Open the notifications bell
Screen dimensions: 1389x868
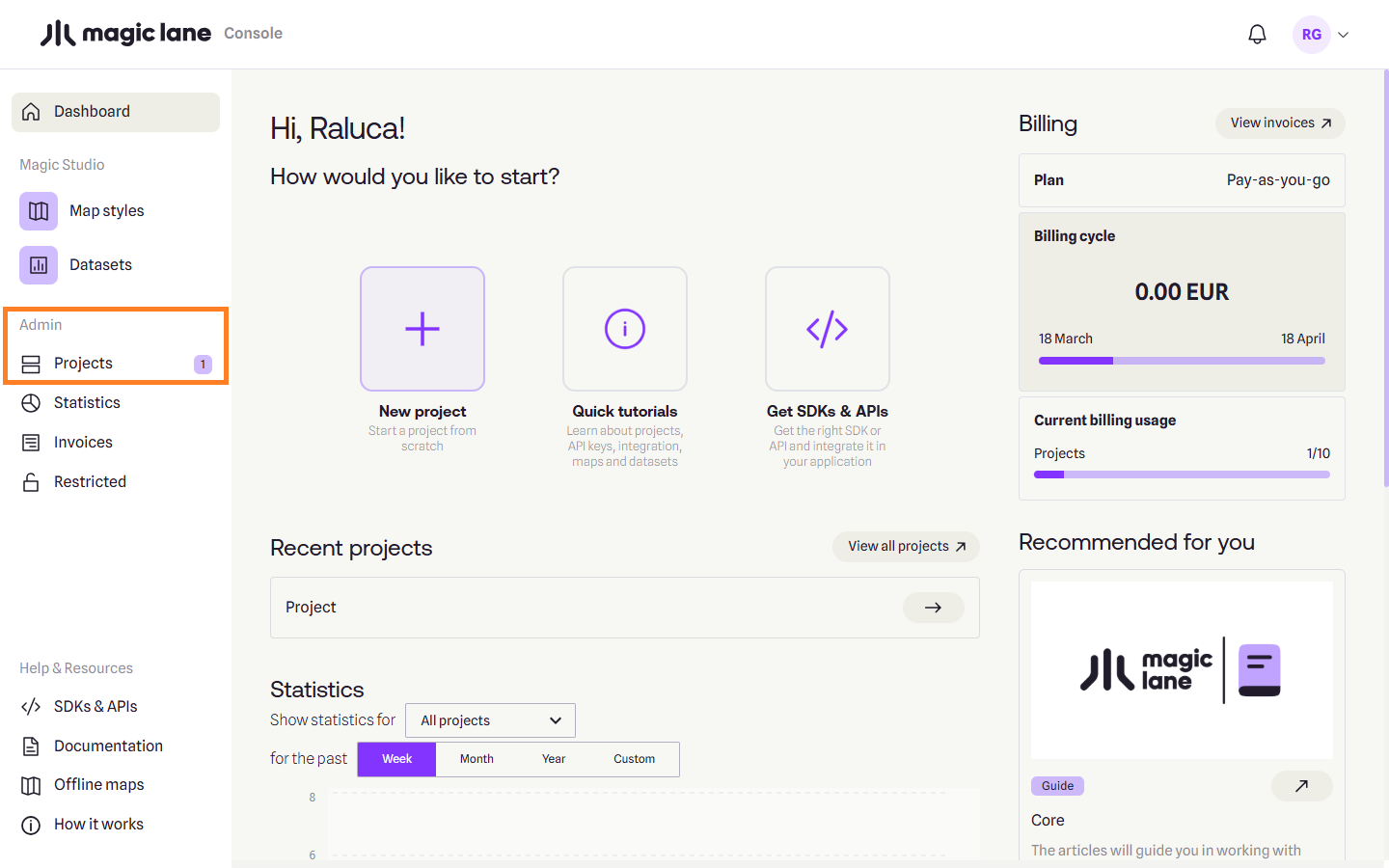point(1257,35)
